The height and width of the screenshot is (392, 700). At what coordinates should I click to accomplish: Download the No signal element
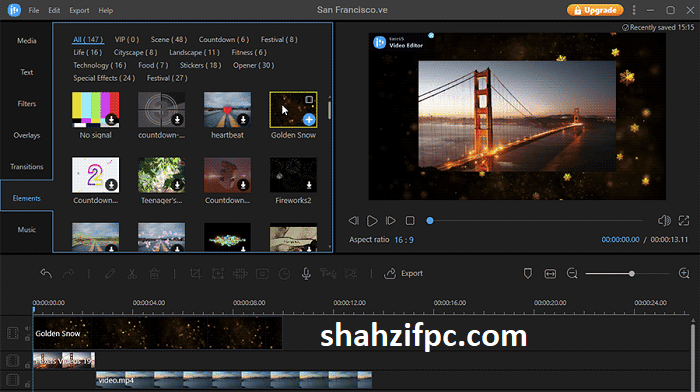pos(111,120)
